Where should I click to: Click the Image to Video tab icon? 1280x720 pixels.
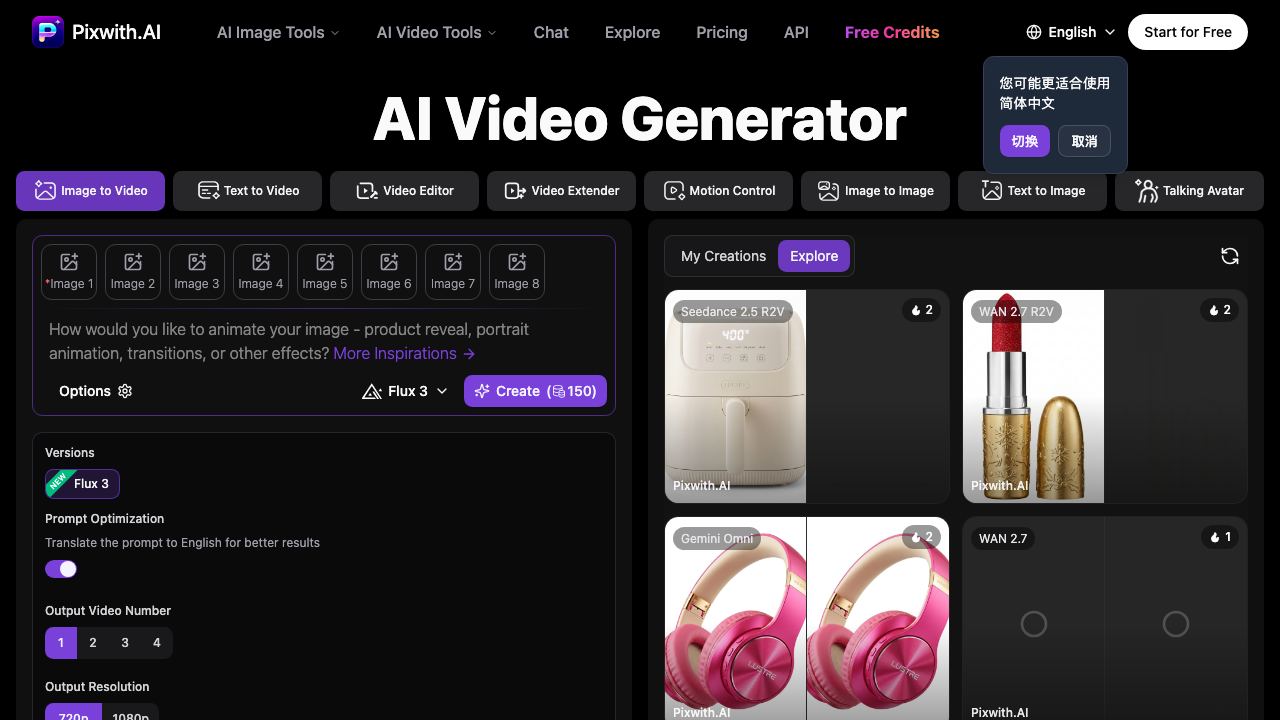coord(45,190)
